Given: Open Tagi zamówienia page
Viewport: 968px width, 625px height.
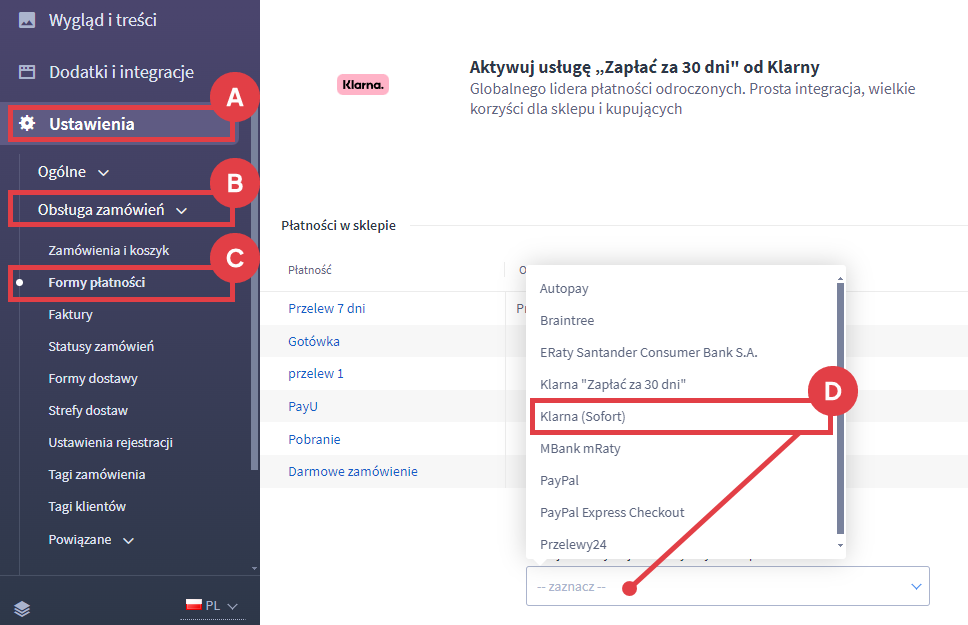Looking at the screenshot, I should (x=97, y=475).
